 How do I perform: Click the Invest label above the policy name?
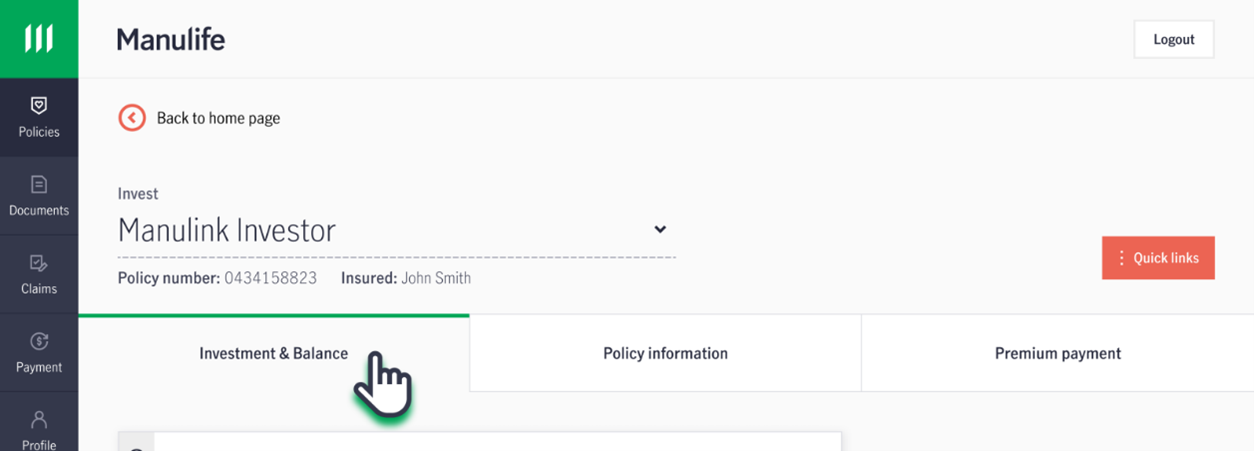(138, 194)
